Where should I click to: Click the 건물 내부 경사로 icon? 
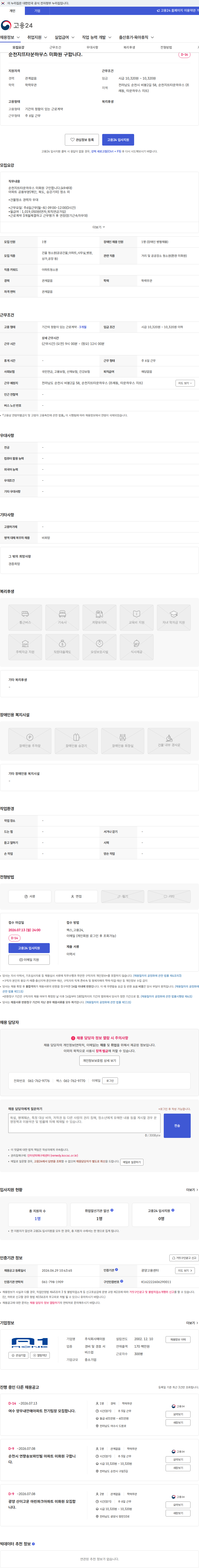click(x=169, y=741)
